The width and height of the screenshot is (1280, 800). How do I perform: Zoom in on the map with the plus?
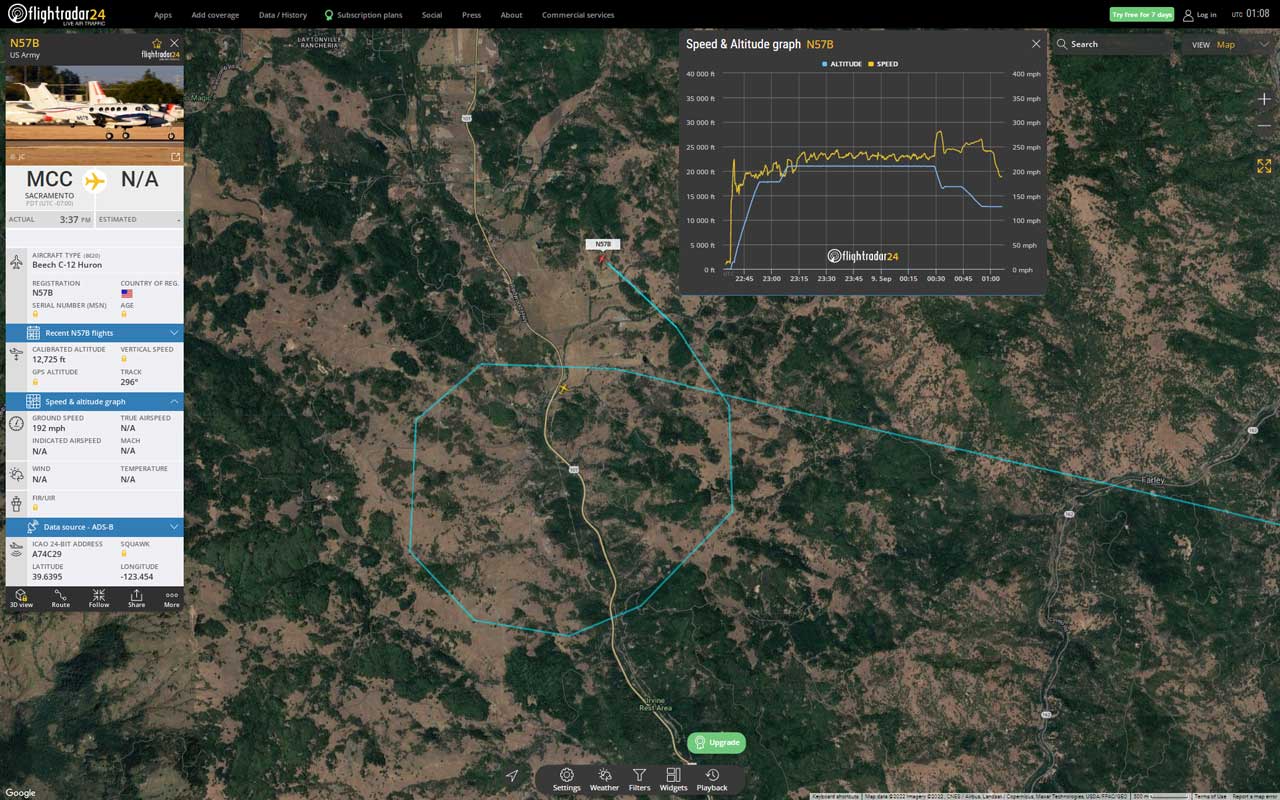(x=1264, y=99)
